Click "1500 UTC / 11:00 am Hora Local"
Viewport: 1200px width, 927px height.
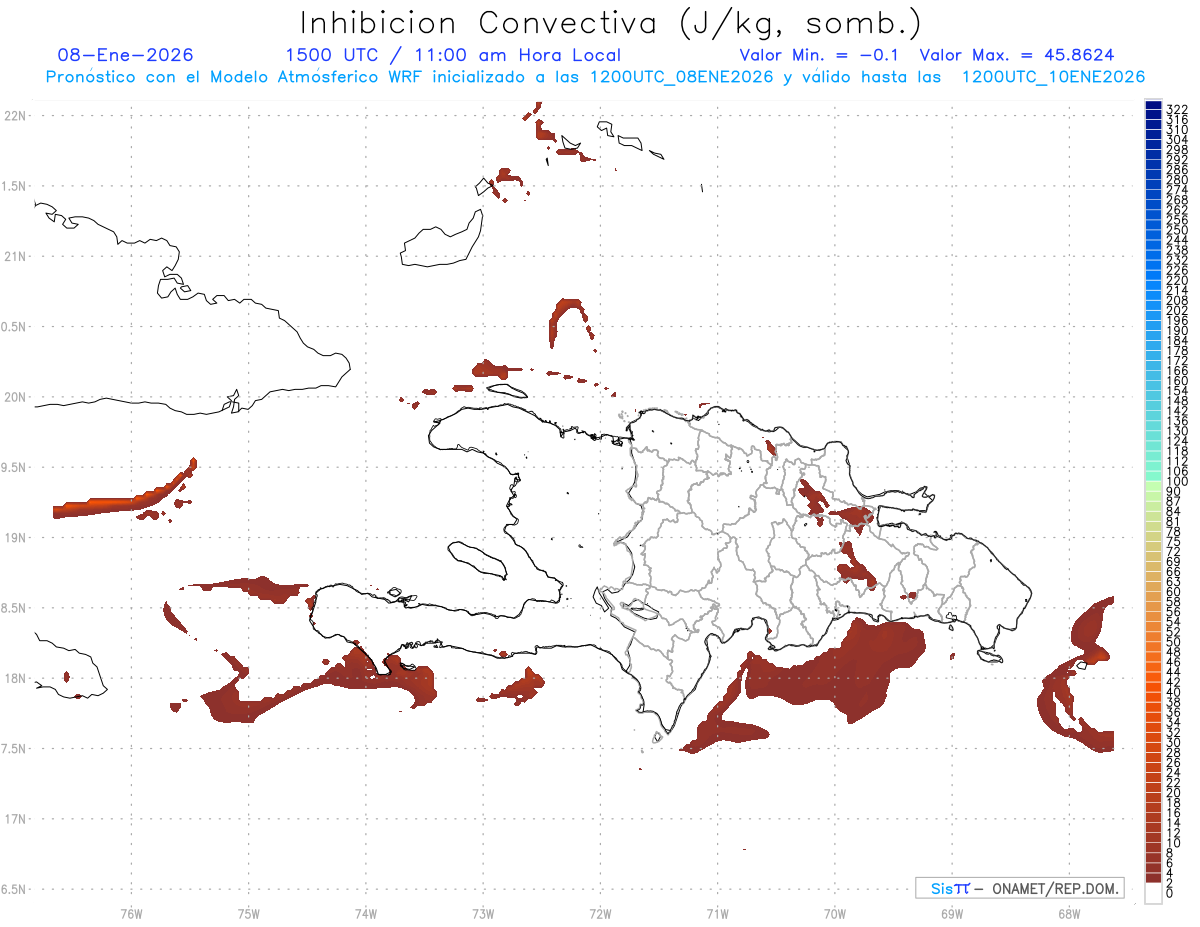click(453, 55)
